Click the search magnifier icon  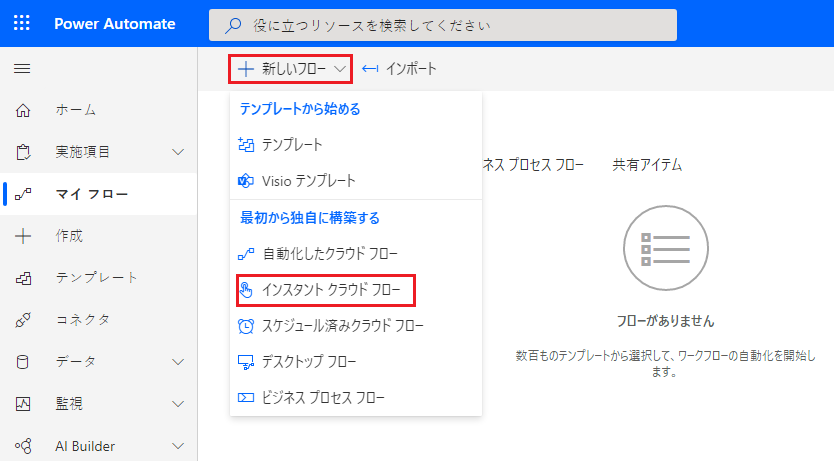233,25
